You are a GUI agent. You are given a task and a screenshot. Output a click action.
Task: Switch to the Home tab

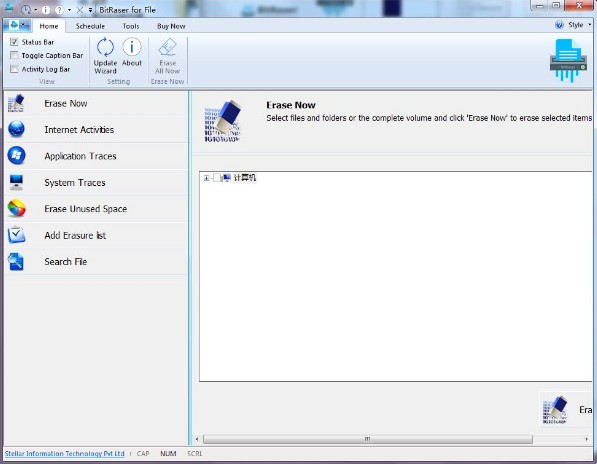click(x=49, y=26)
